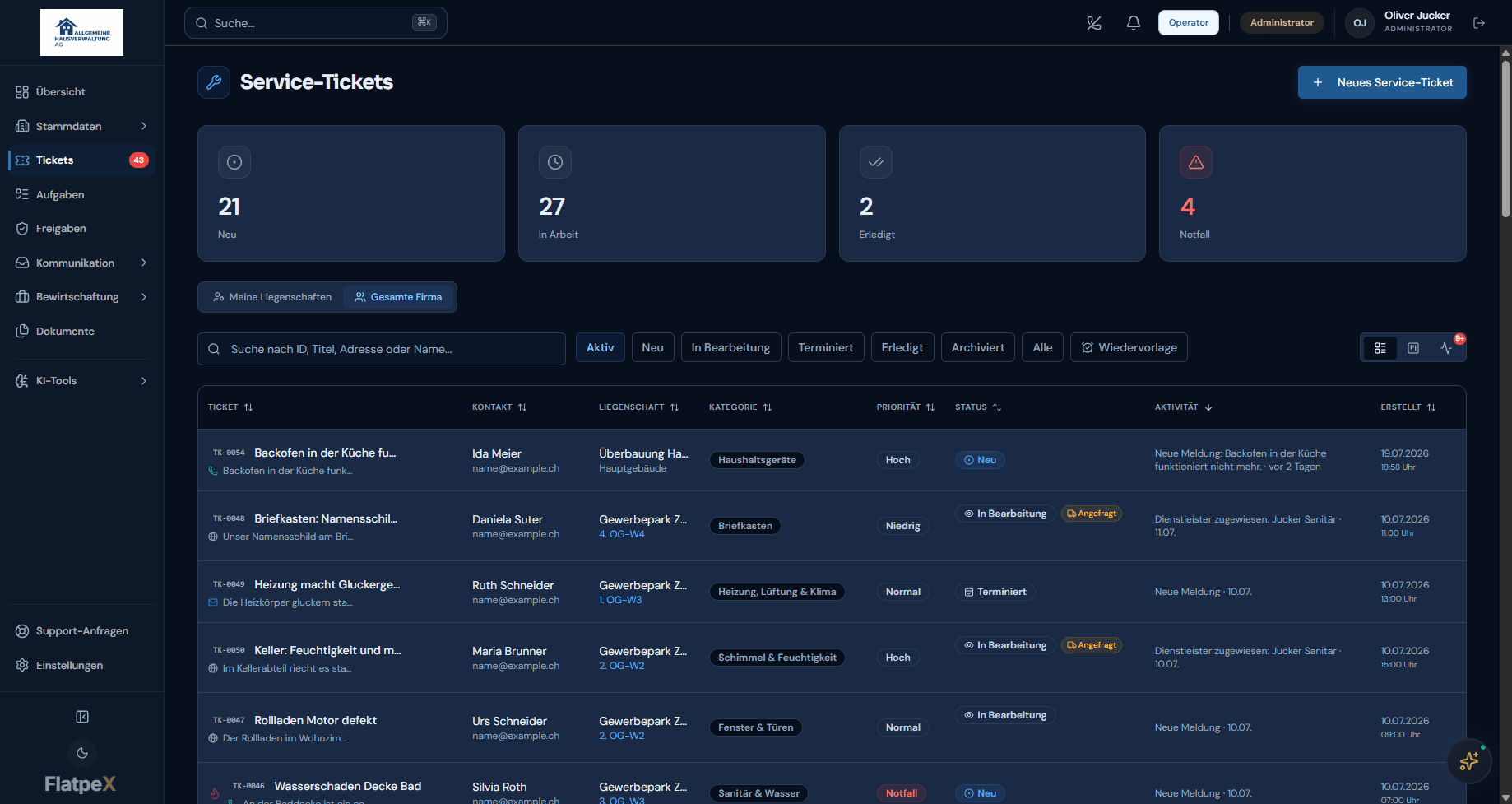The height and width of the screenshot is (804, 1512).
Task: Sort by Kontakt column
Action: (499, 407)
